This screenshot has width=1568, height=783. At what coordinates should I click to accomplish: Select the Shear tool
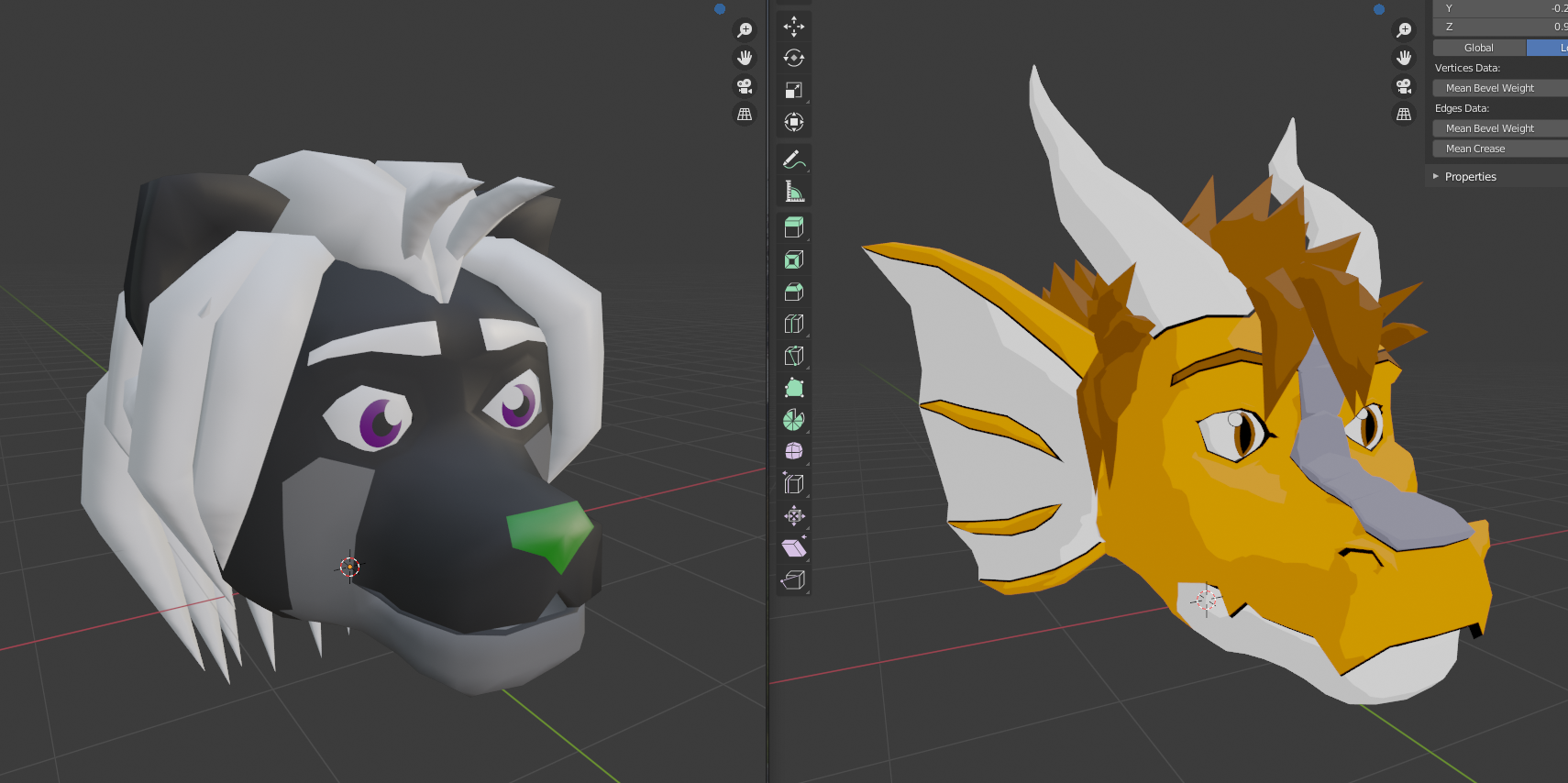coord(794,547)
